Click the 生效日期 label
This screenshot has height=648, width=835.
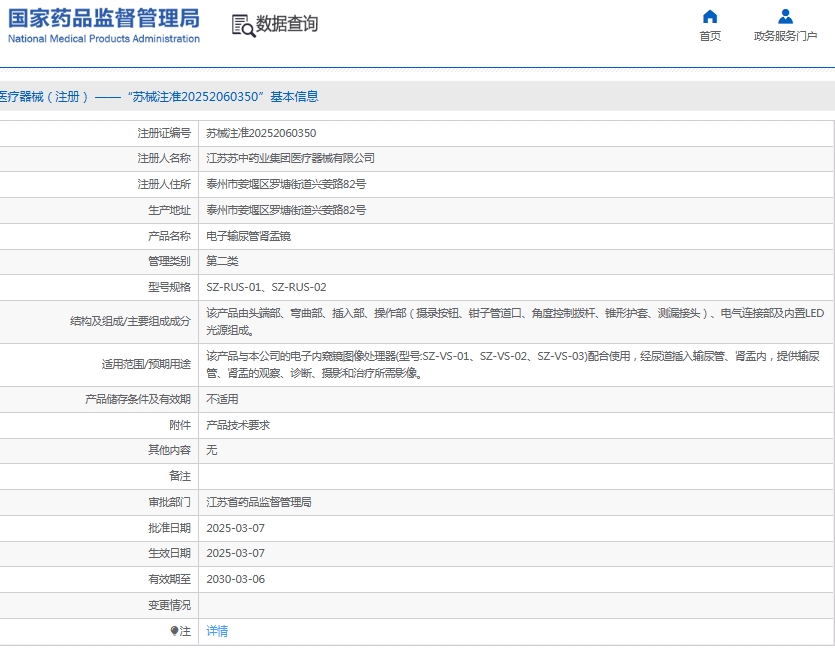point(169,553)
